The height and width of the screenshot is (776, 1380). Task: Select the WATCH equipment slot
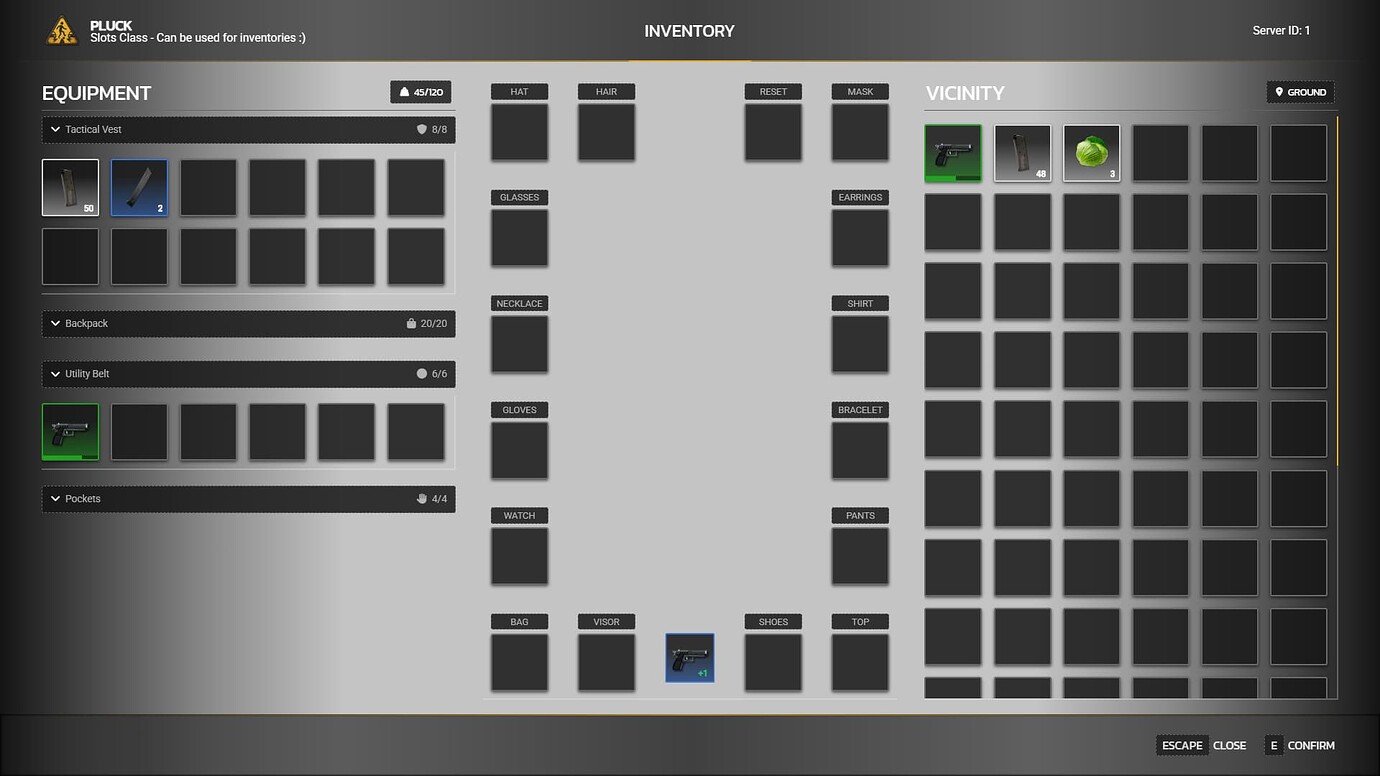point(519,556)
